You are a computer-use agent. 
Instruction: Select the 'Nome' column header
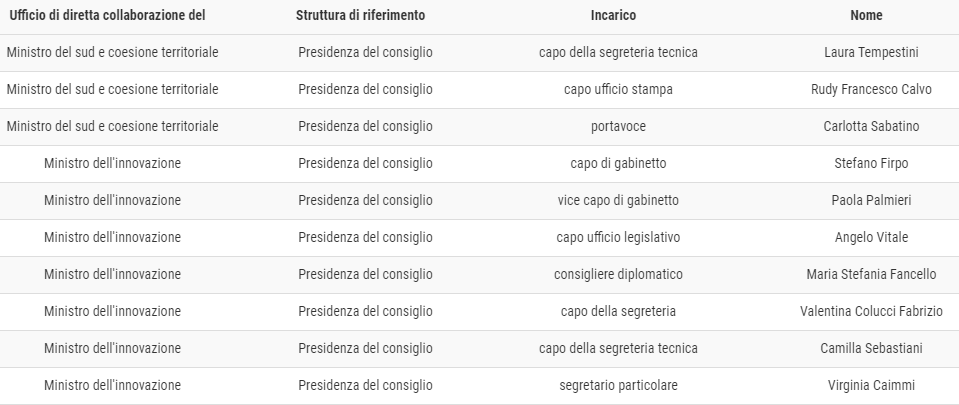(866, 15)
